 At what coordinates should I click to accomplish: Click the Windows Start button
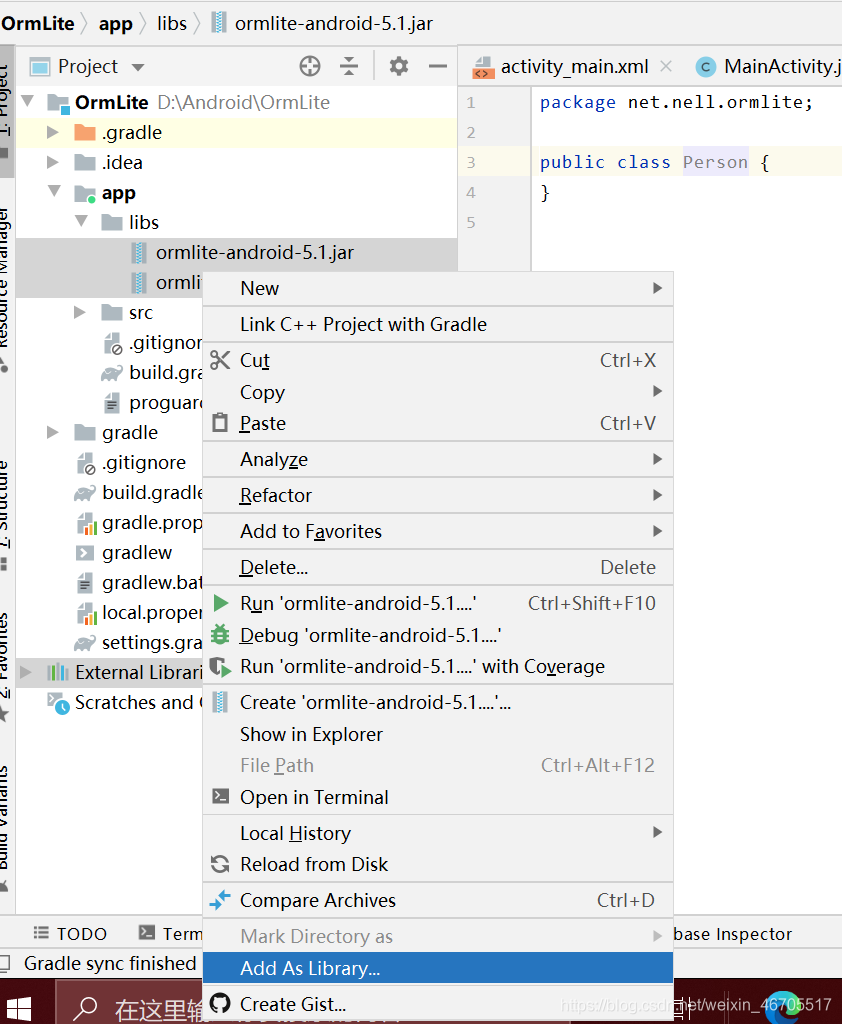coord(18,1008)
